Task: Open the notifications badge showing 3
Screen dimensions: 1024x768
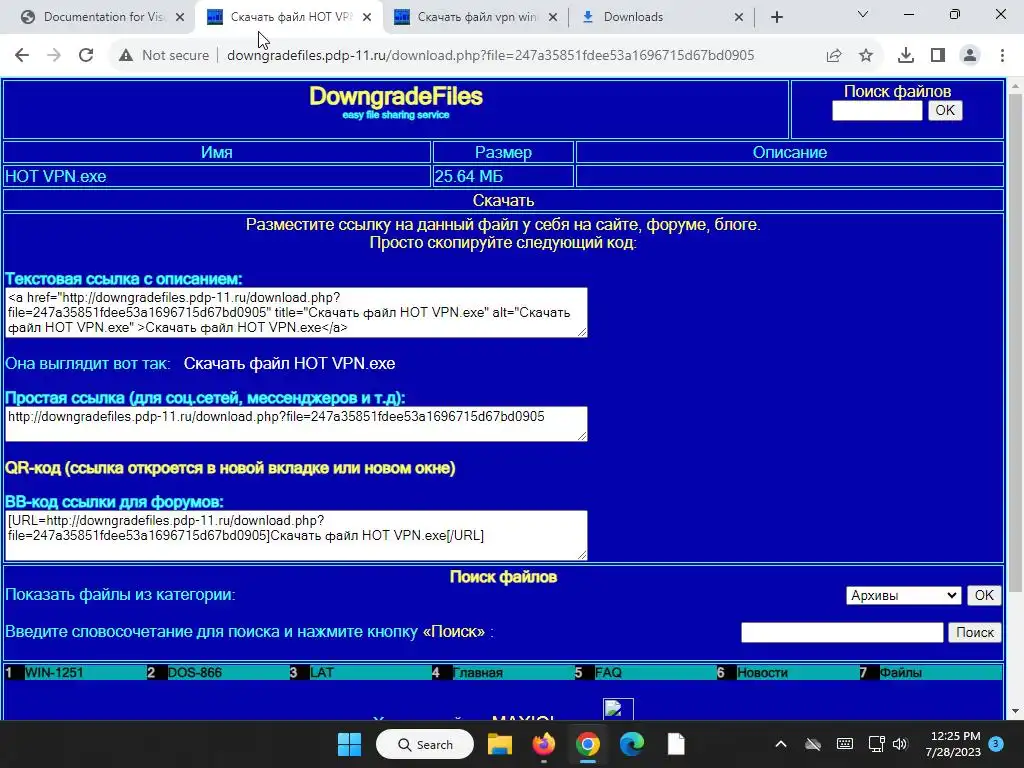Action: (996, 743)
